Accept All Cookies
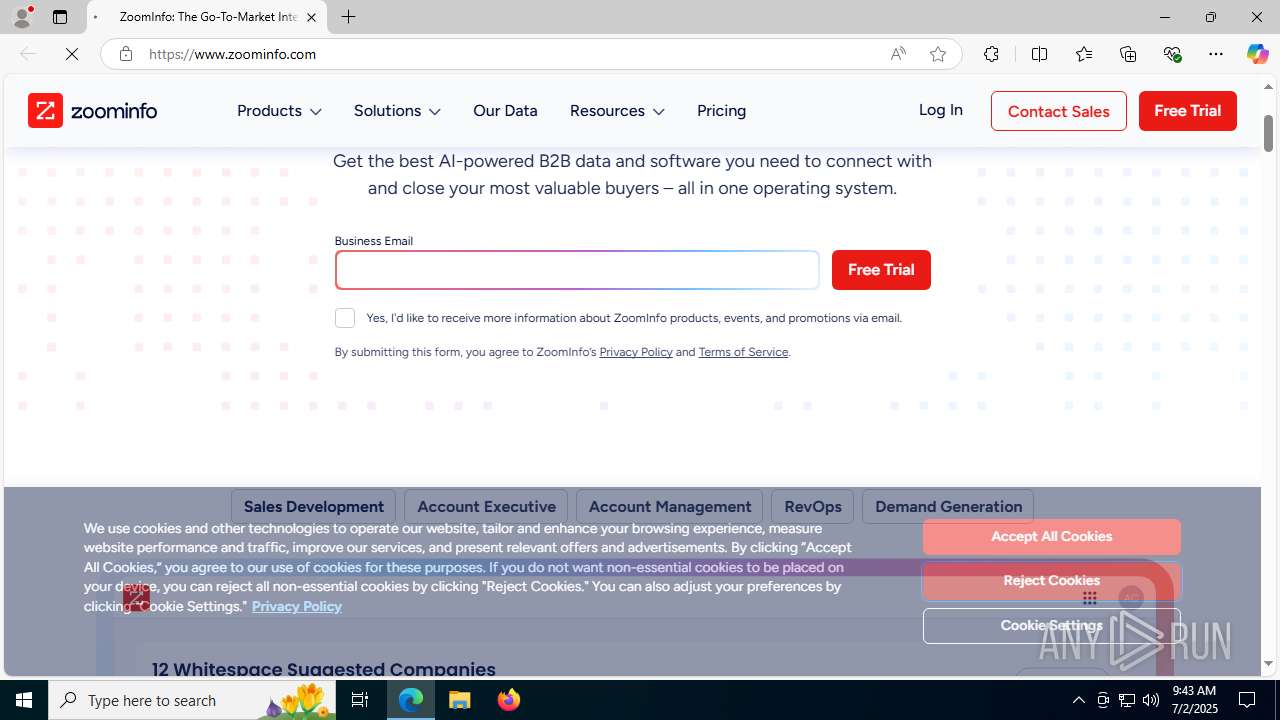The image size is (1280, 720). coord(1052,537)
